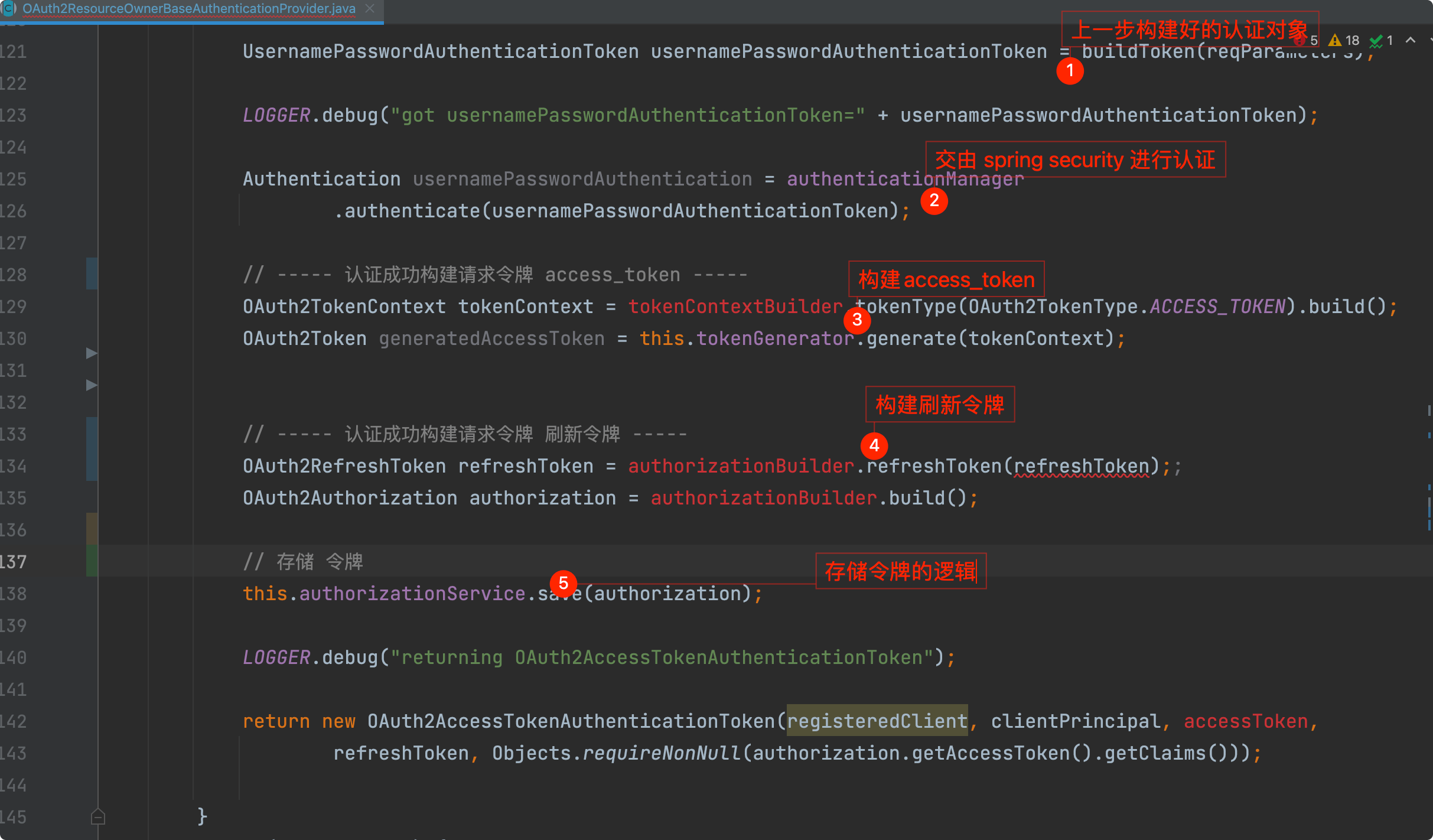Toggle a breakpoint on line number 138
This screenshot has height=840, width=1433.
pyautogui.click(x=14, y=593)
